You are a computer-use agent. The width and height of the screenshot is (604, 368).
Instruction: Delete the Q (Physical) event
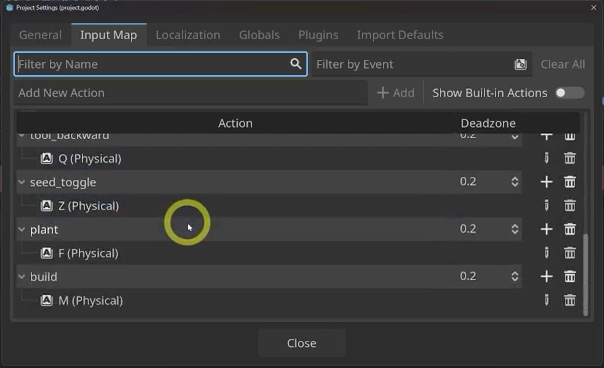pyautogui.click(x=570, y=158)
